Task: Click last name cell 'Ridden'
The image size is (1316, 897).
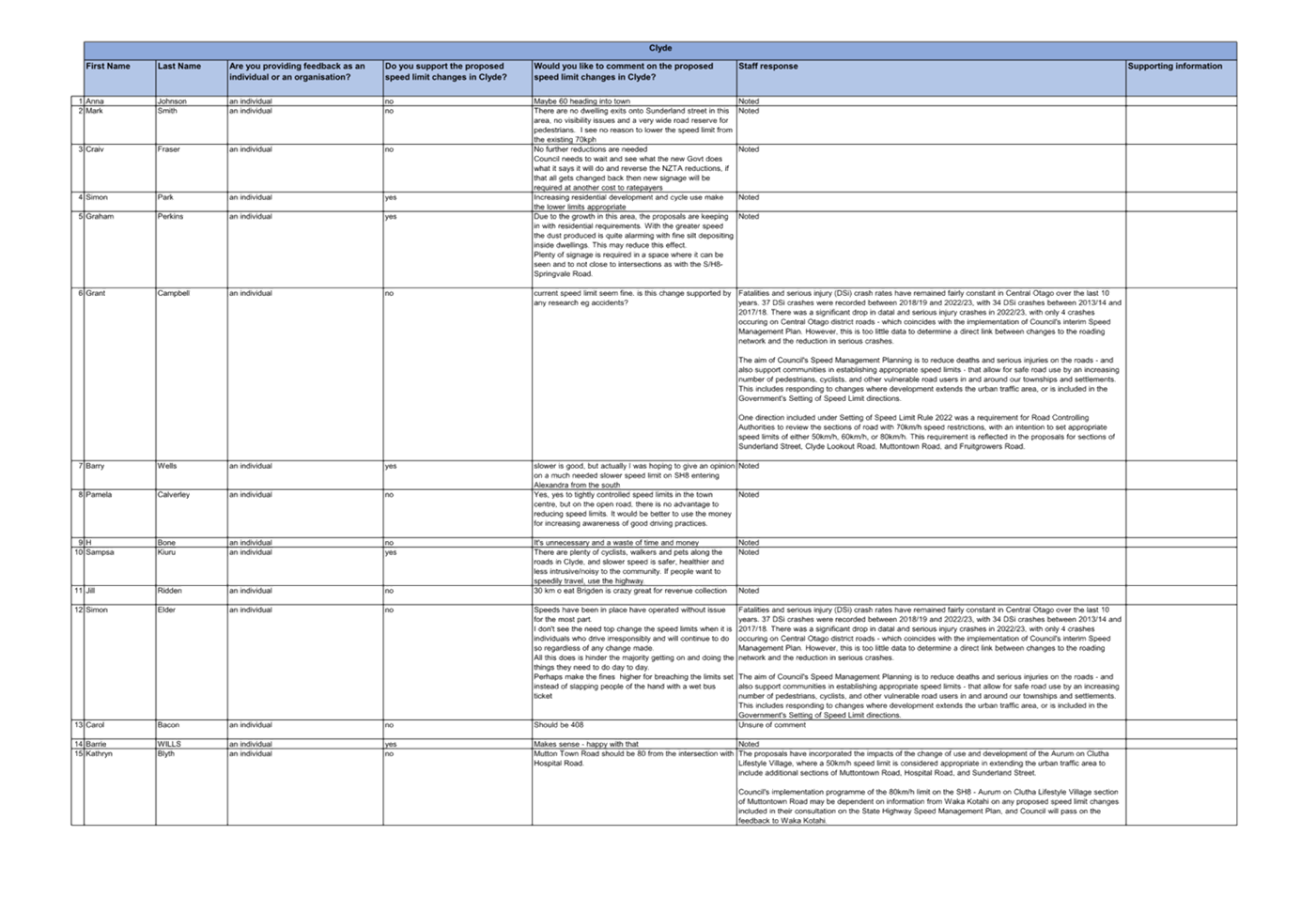Action: (170, 591)
